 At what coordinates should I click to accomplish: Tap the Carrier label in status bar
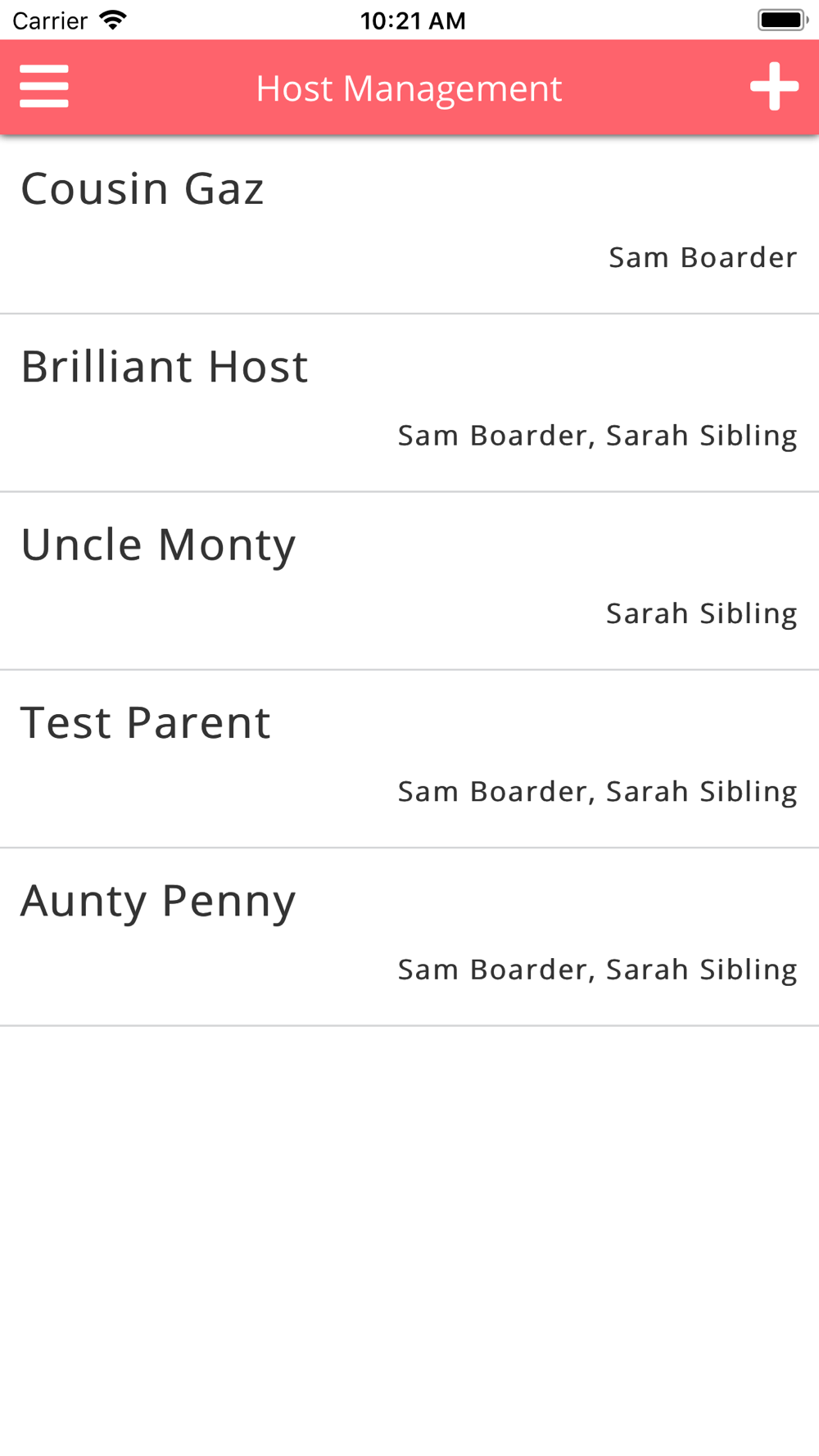tap(50, 20)
